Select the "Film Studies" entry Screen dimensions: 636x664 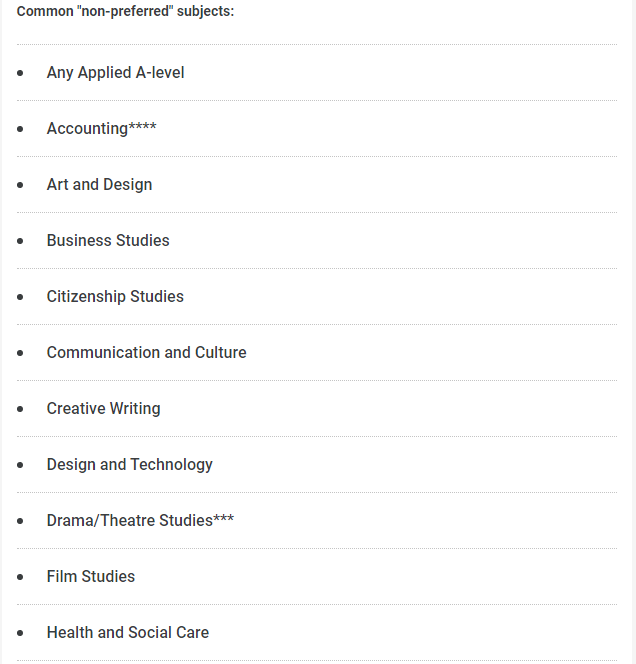click(x=90, y=577)
